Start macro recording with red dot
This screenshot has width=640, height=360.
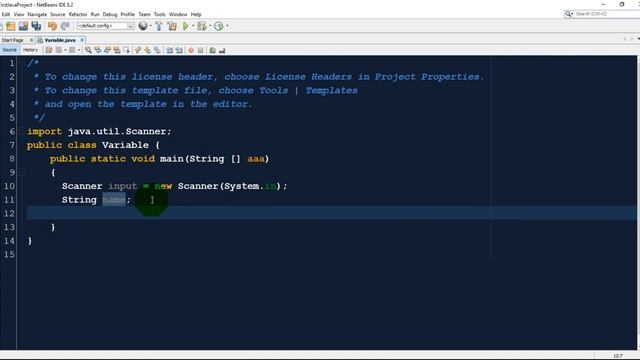191,50
